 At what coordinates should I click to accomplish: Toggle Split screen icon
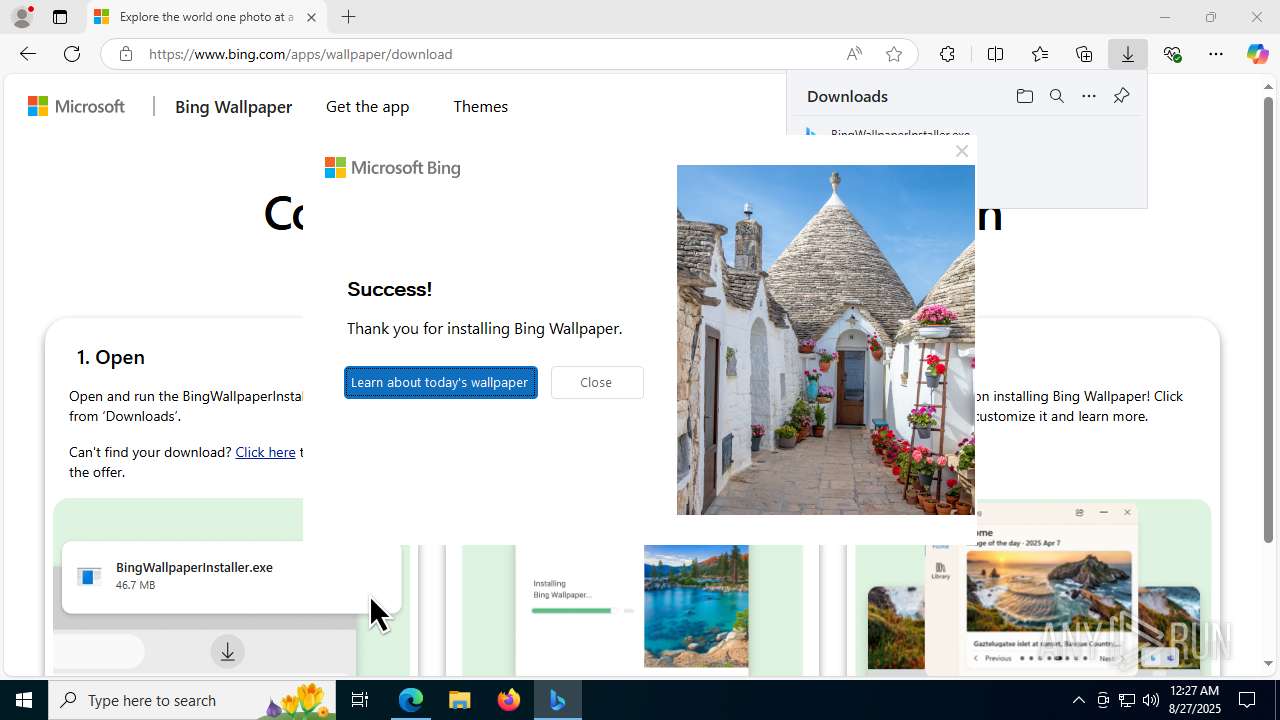[995, 54]
